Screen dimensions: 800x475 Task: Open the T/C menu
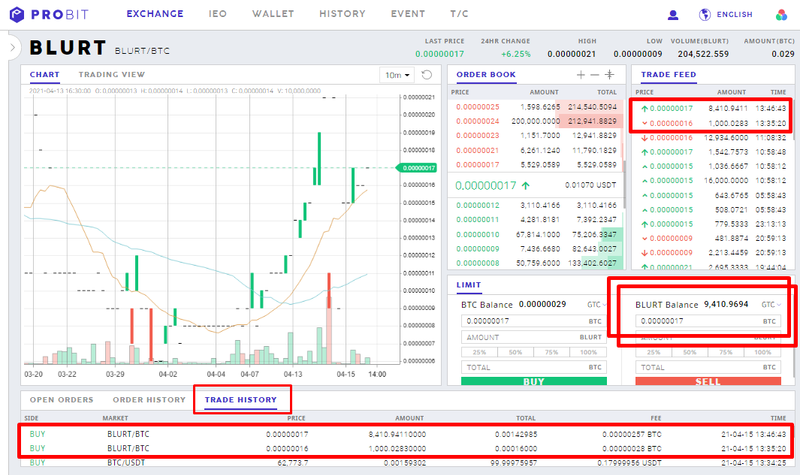459,14
